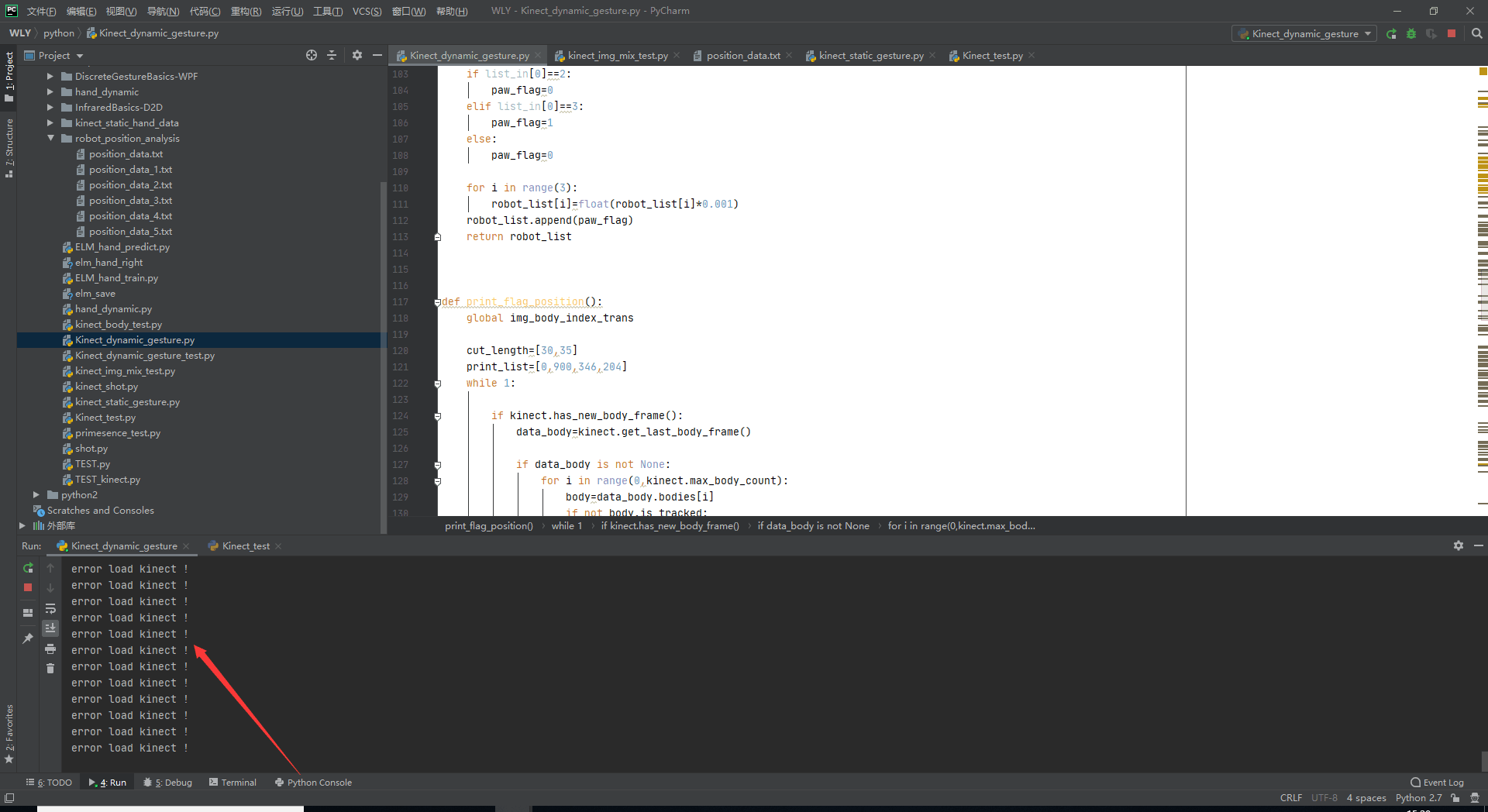Toggle code folding at line 117
Viewport: 1488px width, 812px height.
[437, 302]
